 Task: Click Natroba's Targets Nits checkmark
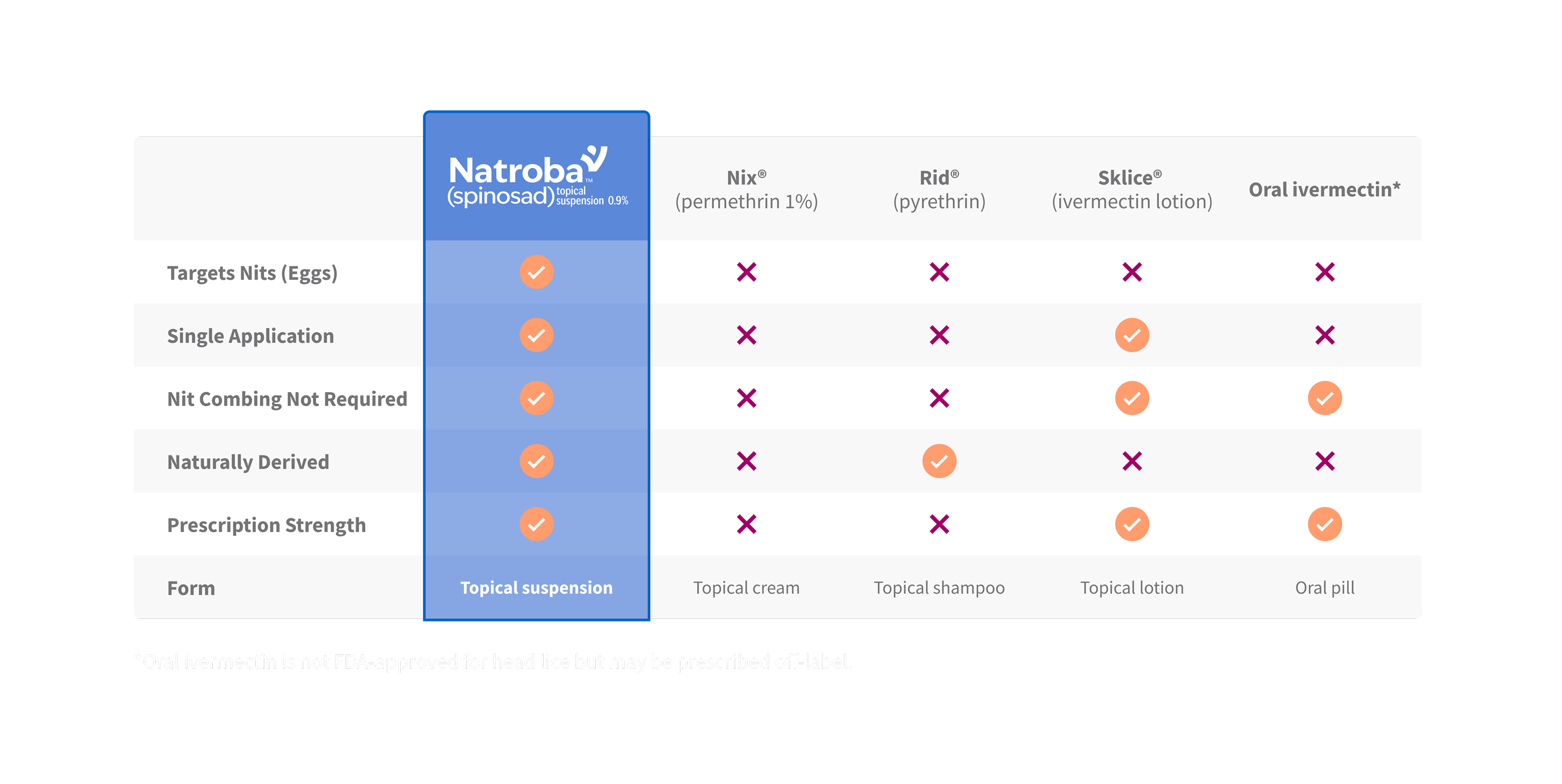click(537, 272)
